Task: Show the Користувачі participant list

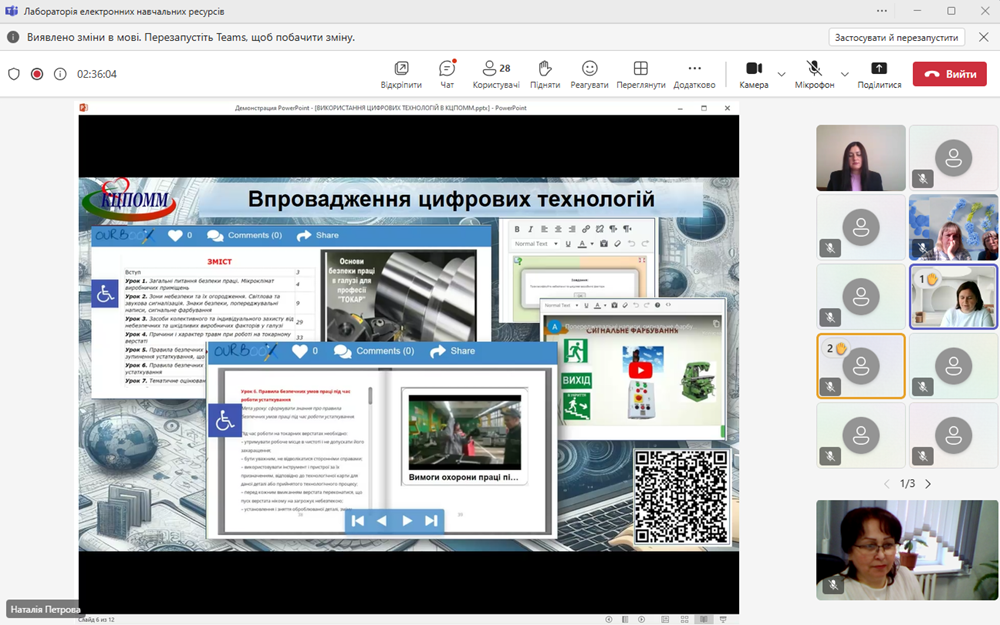Action: click(x=495, y=72)
